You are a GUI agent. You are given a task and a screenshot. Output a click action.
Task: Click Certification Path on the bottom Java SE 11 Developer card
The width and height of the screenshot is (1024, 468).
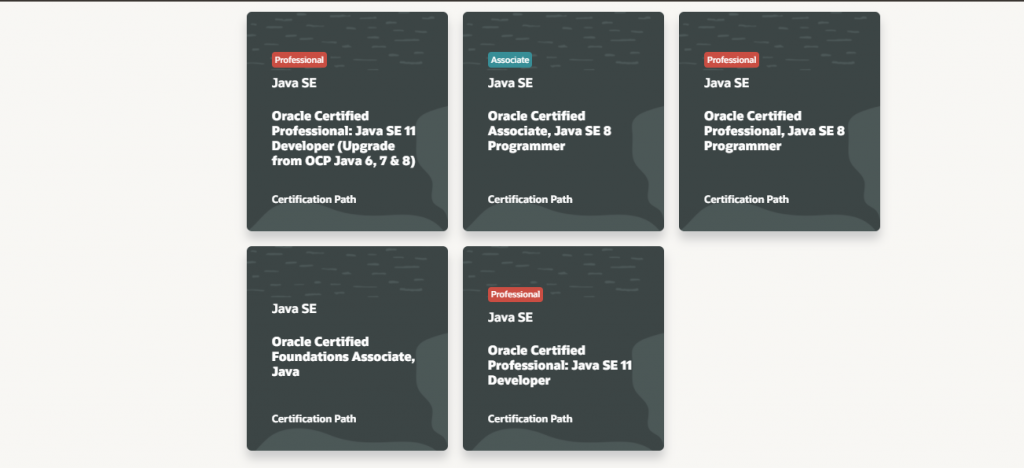[x=529, y=419]
